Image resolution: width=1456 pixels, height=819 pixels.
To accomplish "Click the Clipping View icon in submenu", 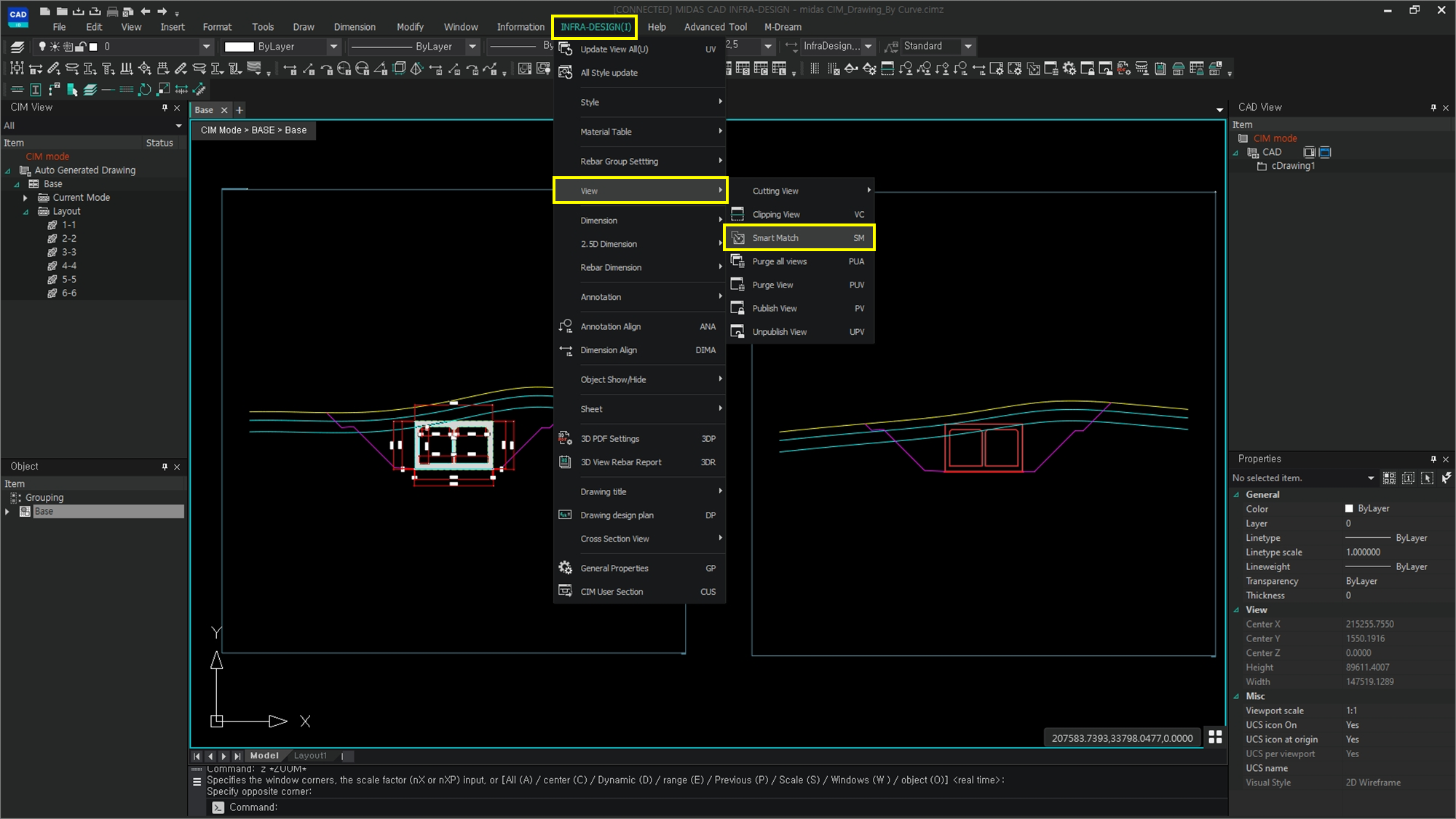I will (x=738, y=214).
